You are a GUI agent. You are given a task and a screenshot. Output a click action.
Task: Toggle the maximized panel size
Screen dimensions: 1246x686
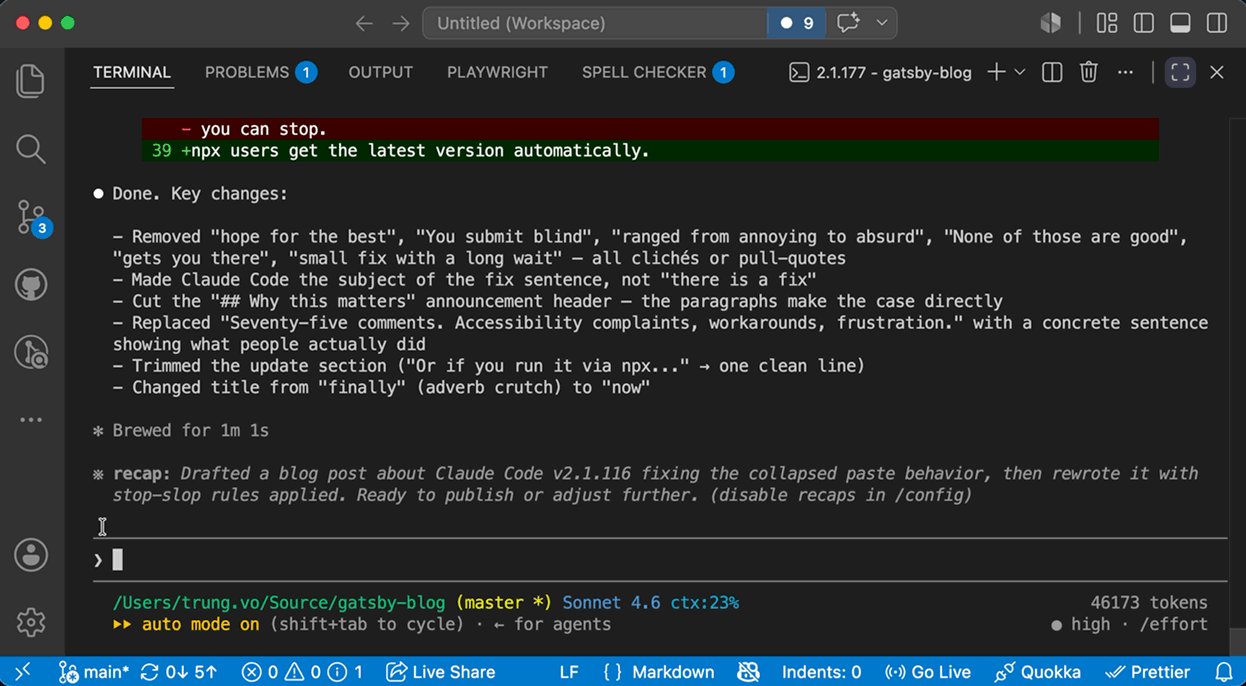tap(1180, 72)
